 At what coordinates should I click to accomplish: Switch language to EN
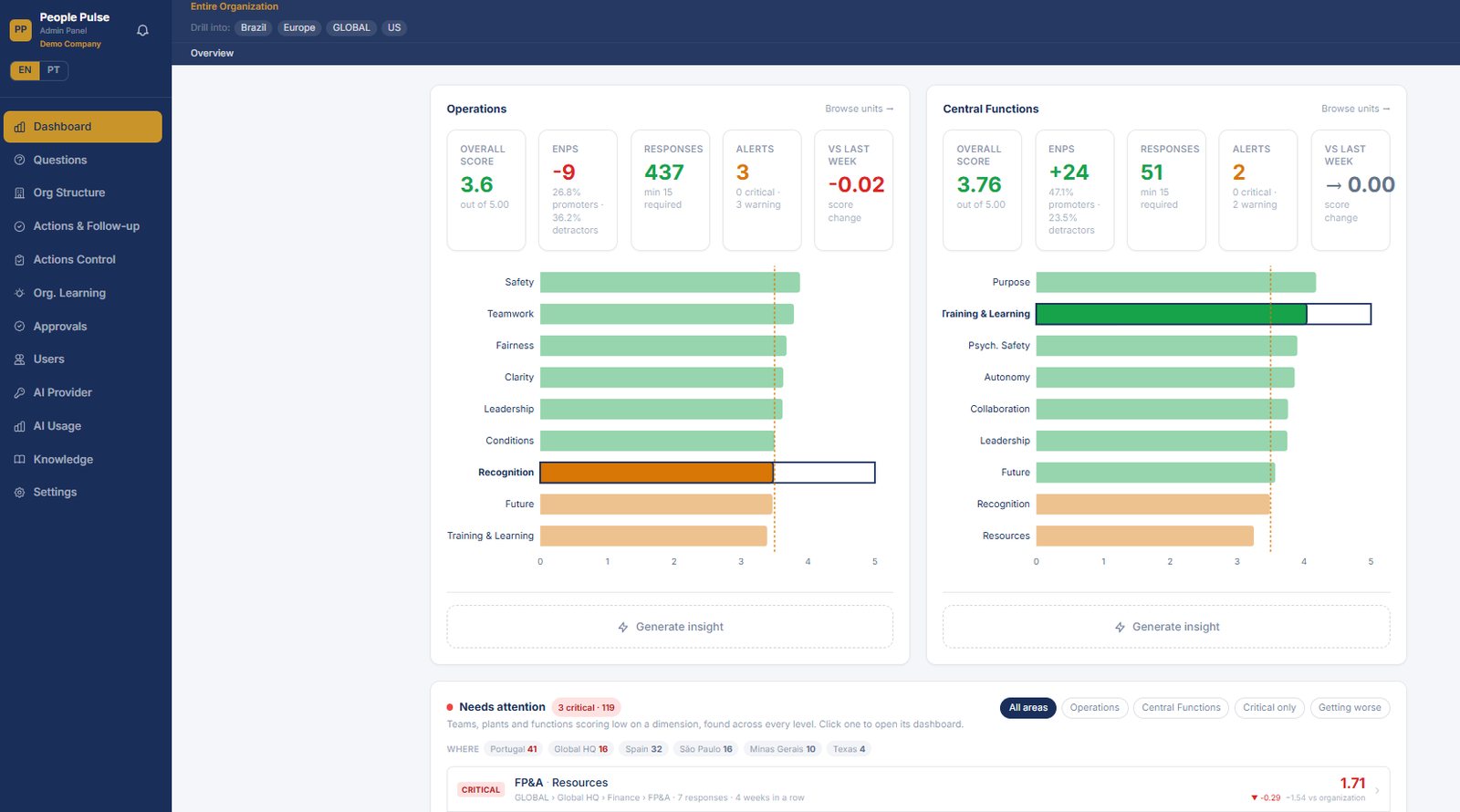point(25,70)
